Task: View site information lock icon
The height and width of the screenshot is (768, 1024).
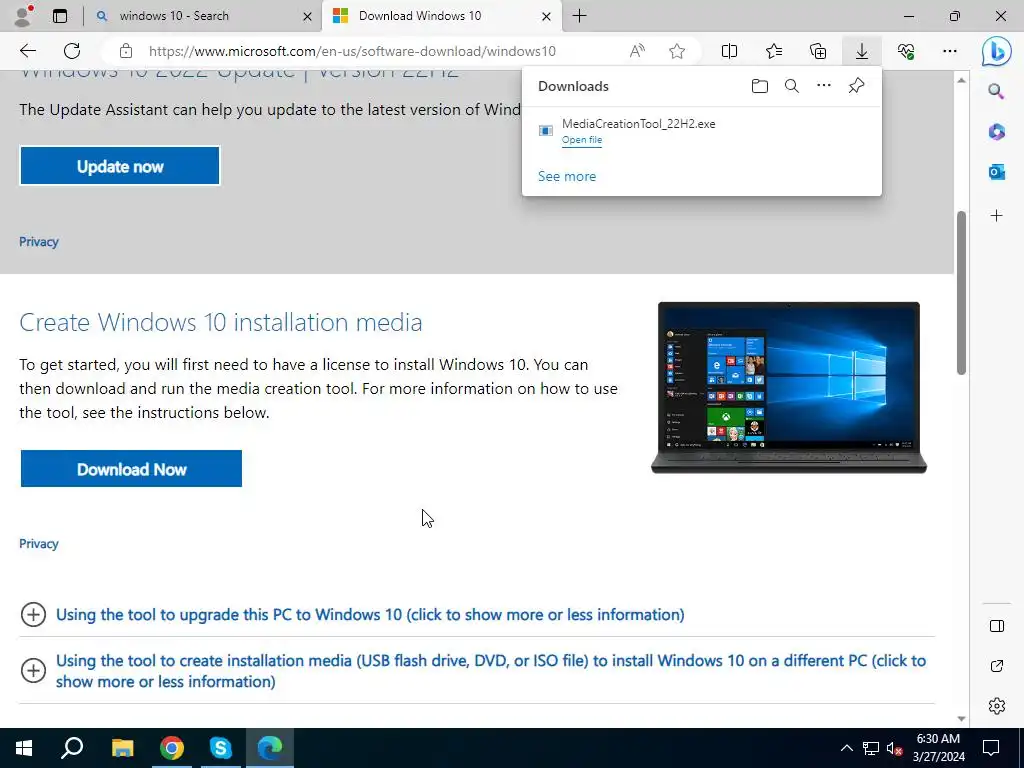Action: [x=126, y=51]
